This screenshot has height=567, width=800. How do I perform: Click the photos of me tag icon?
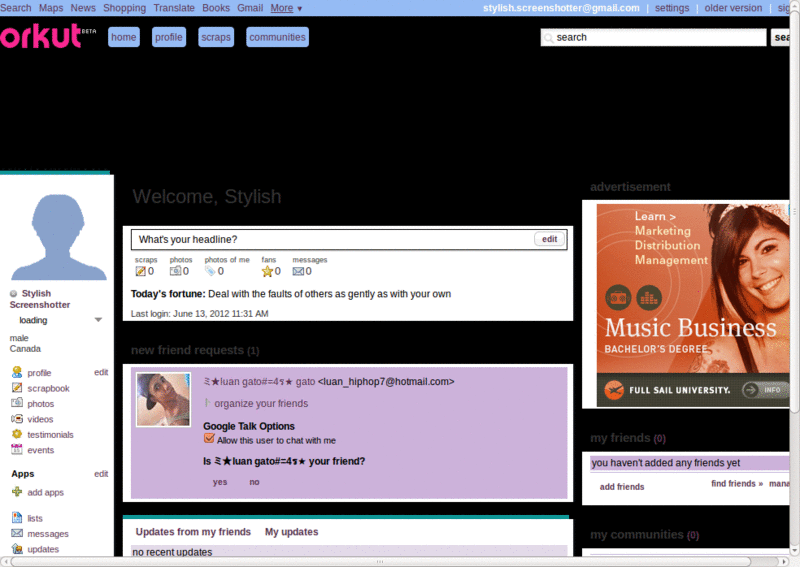210,271
